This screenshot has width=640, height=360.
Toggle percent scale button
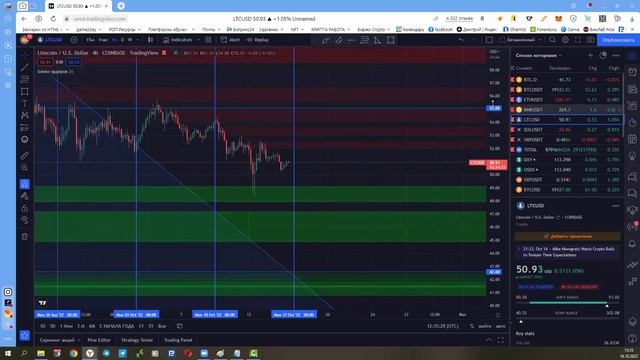coord(472,326)
